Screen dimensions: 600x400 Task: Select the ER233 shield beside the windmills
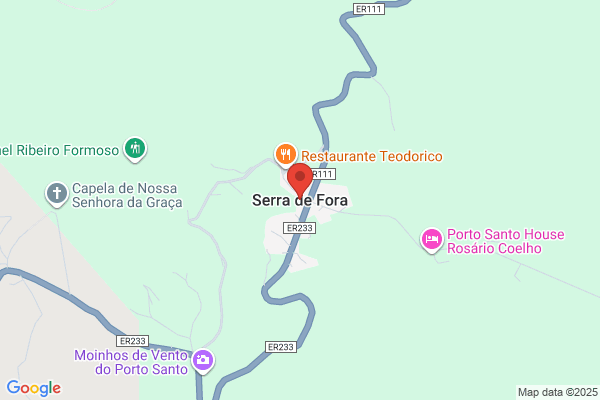(132, 341)
